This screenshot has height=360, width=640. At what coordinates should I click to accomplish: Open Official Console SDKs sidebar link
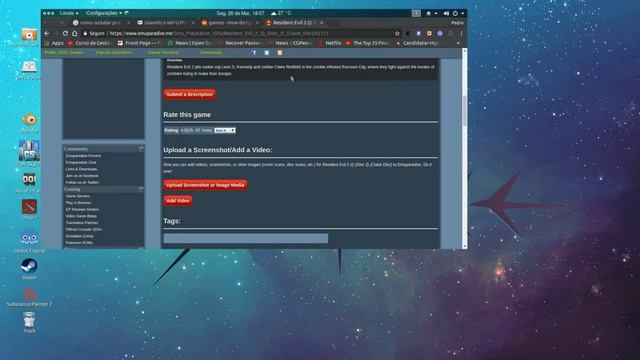pyautogui.click(x=84, y=229)
